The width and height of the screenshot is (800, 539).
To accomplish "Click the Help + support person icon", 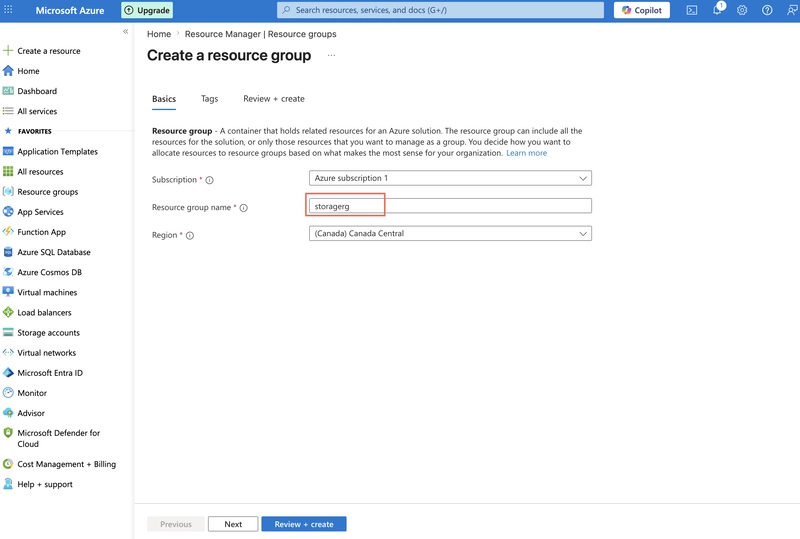I will 8,483.
